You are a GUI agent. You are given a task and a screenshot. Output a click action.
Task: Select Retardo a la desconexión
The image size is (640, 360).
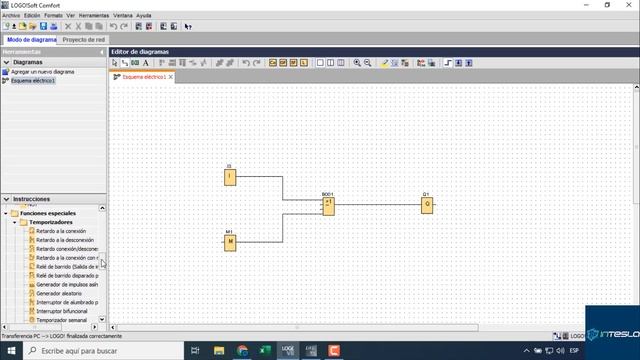click(65, 240)
